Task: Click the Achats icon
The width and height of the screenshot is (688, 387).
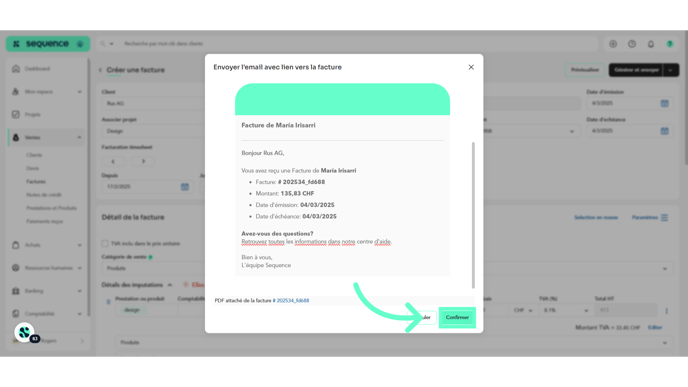Action: point(16,245)
